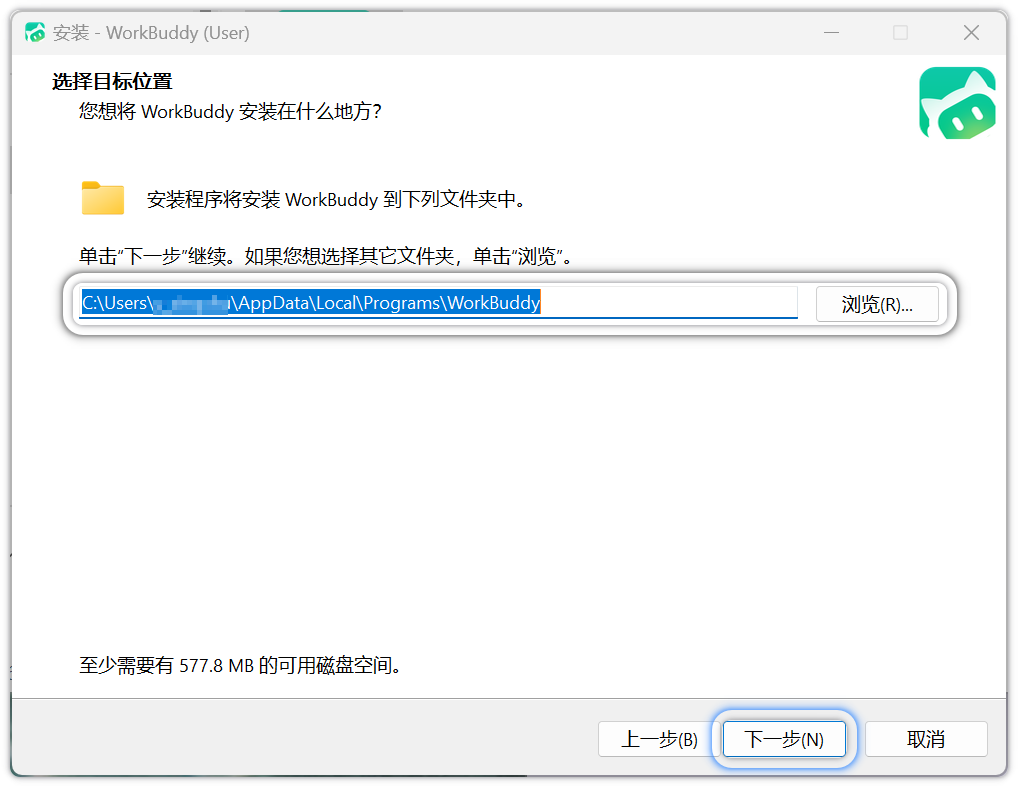Click the title text 安装 - WorkBuddy (User)
This screenshot has height=786, width=1018.
coord(151,33)
